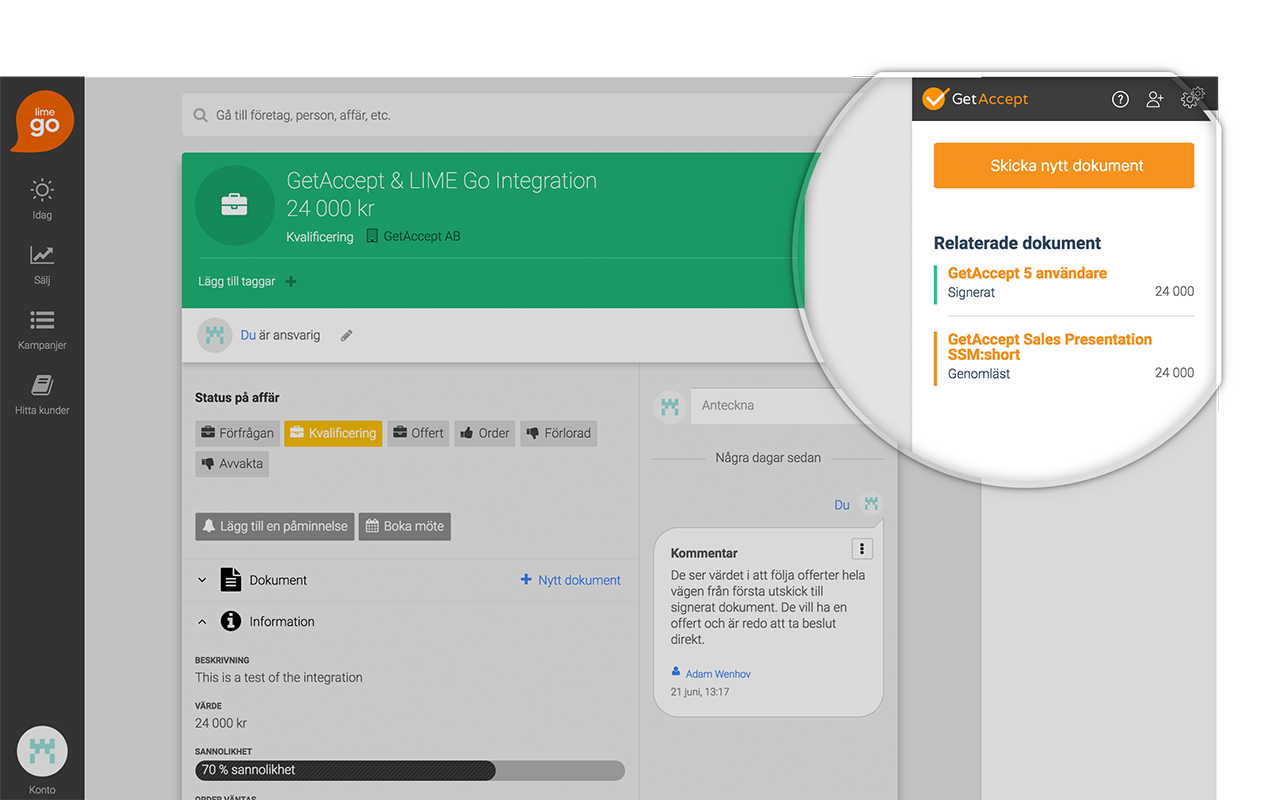
Task: Set deal status to Förfrågan
Action: 237,433
